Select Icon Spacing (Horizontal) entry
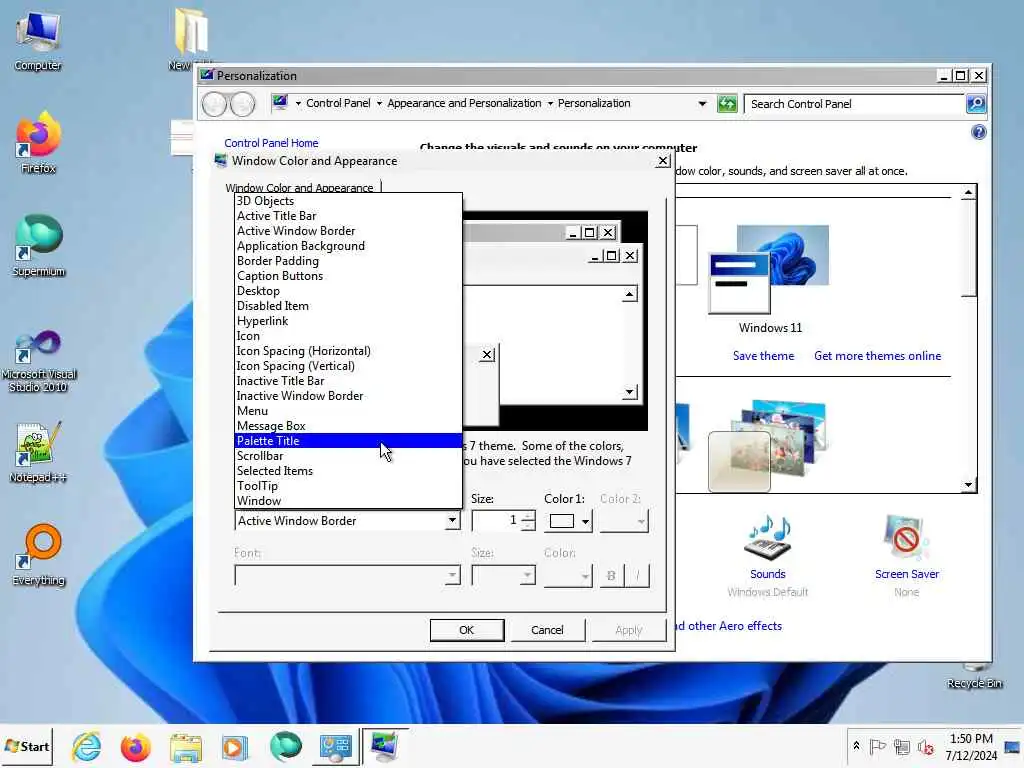 pyautogui.click(x=348, y=351)
